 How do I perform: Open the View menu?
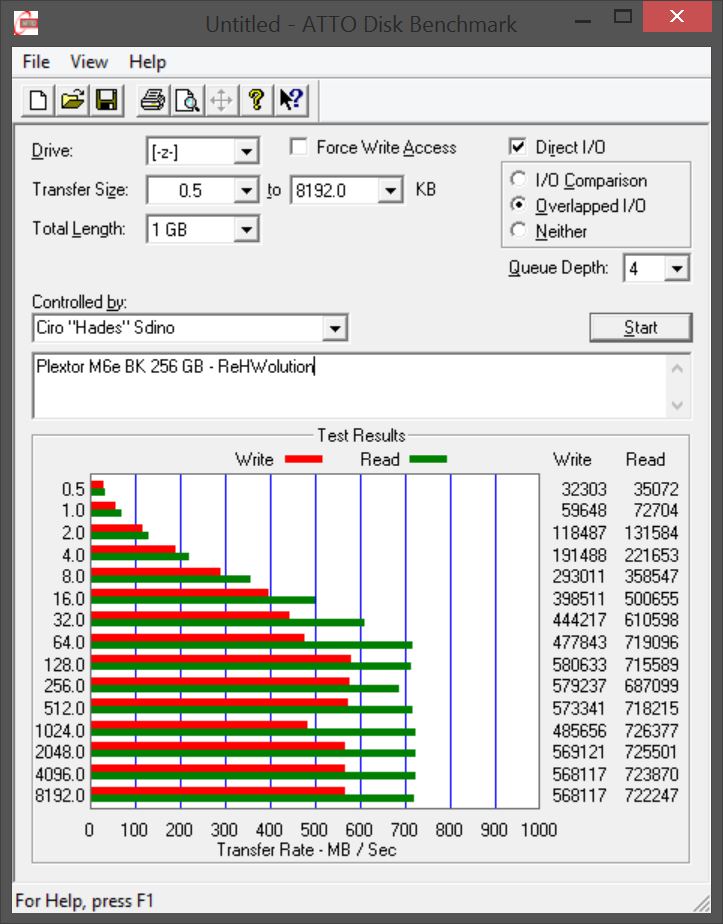coord(89,62)
